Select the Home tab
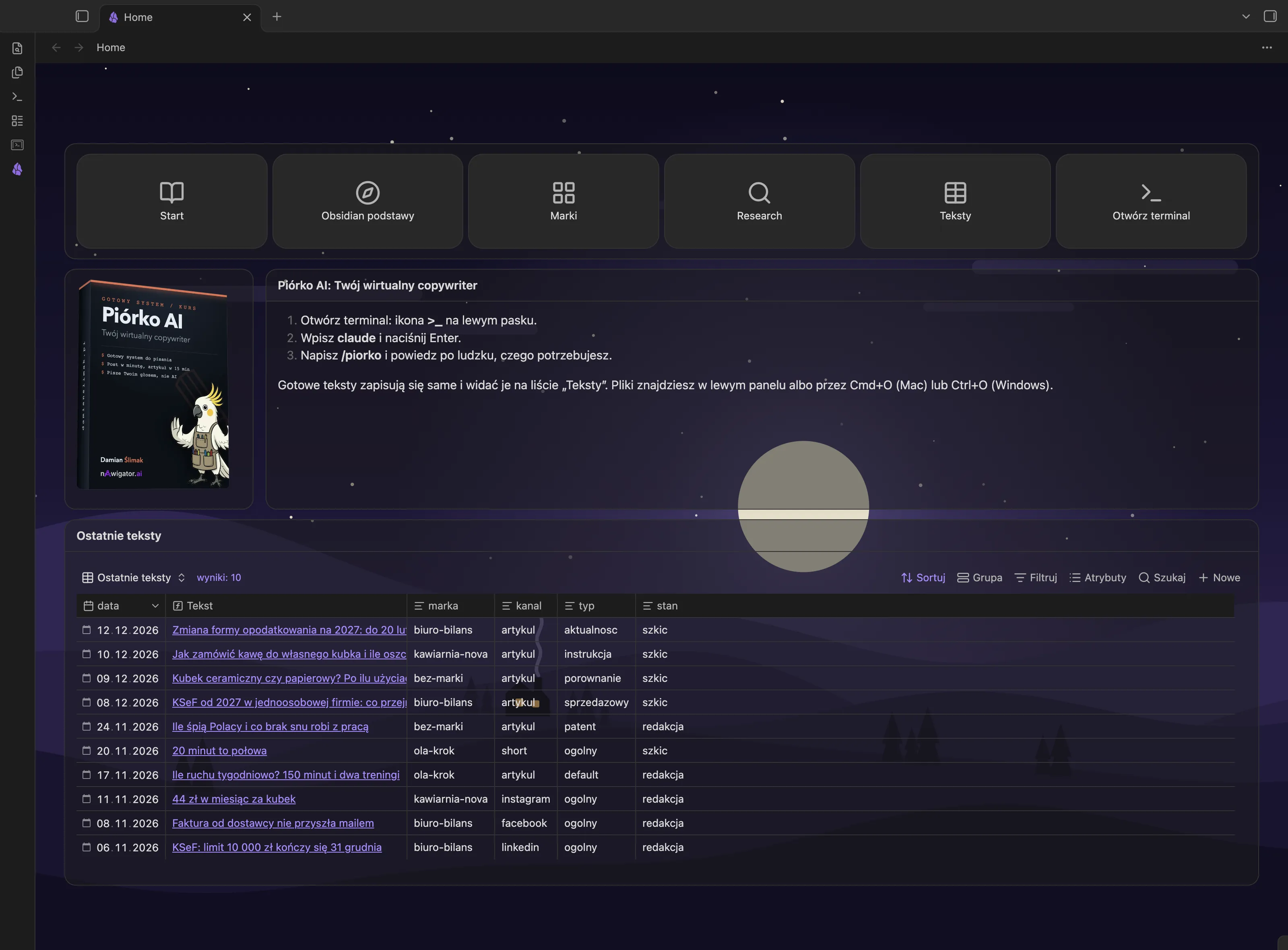The width and height of the screenshot is (1288, 950). coord(180,17)
